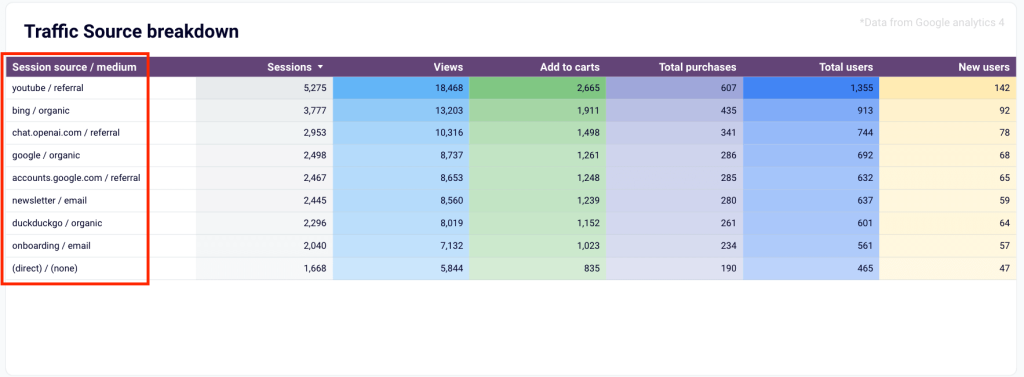
Task: Click the 2,498 sessions cell
Action: tap(264, 156)
